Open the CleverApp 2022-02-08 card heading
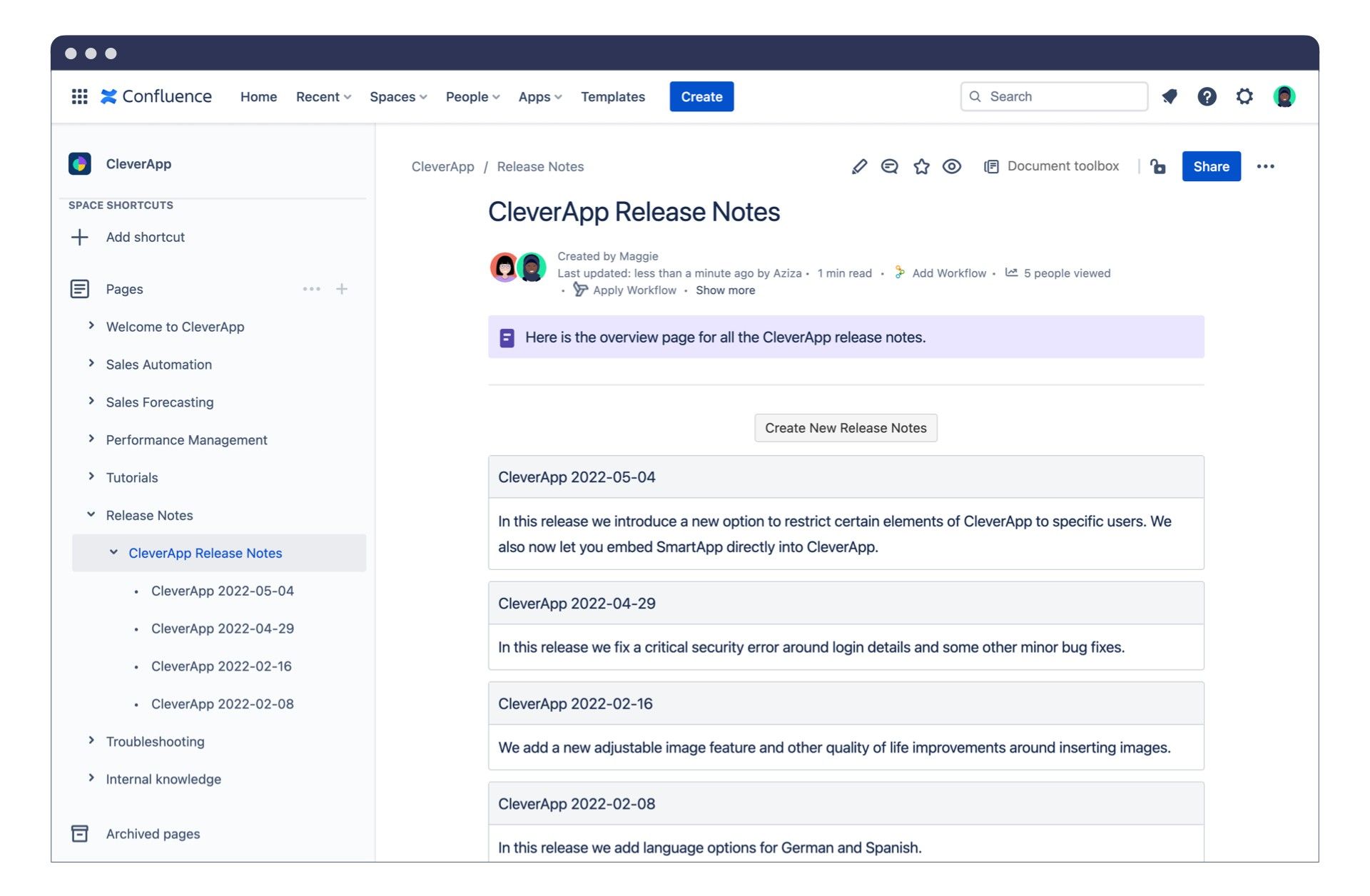 (577, 804)
